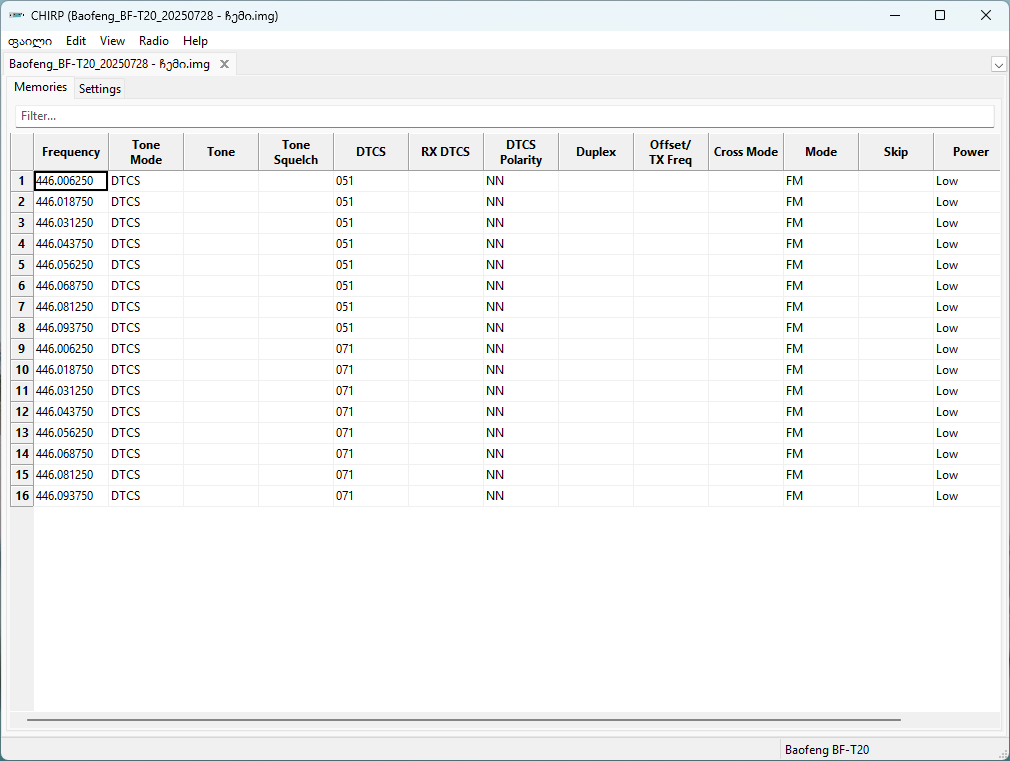The width and height of the screenshot is (1010, 761).
Task: Click the DTCS column header
Action: click(x=371, y=152)
